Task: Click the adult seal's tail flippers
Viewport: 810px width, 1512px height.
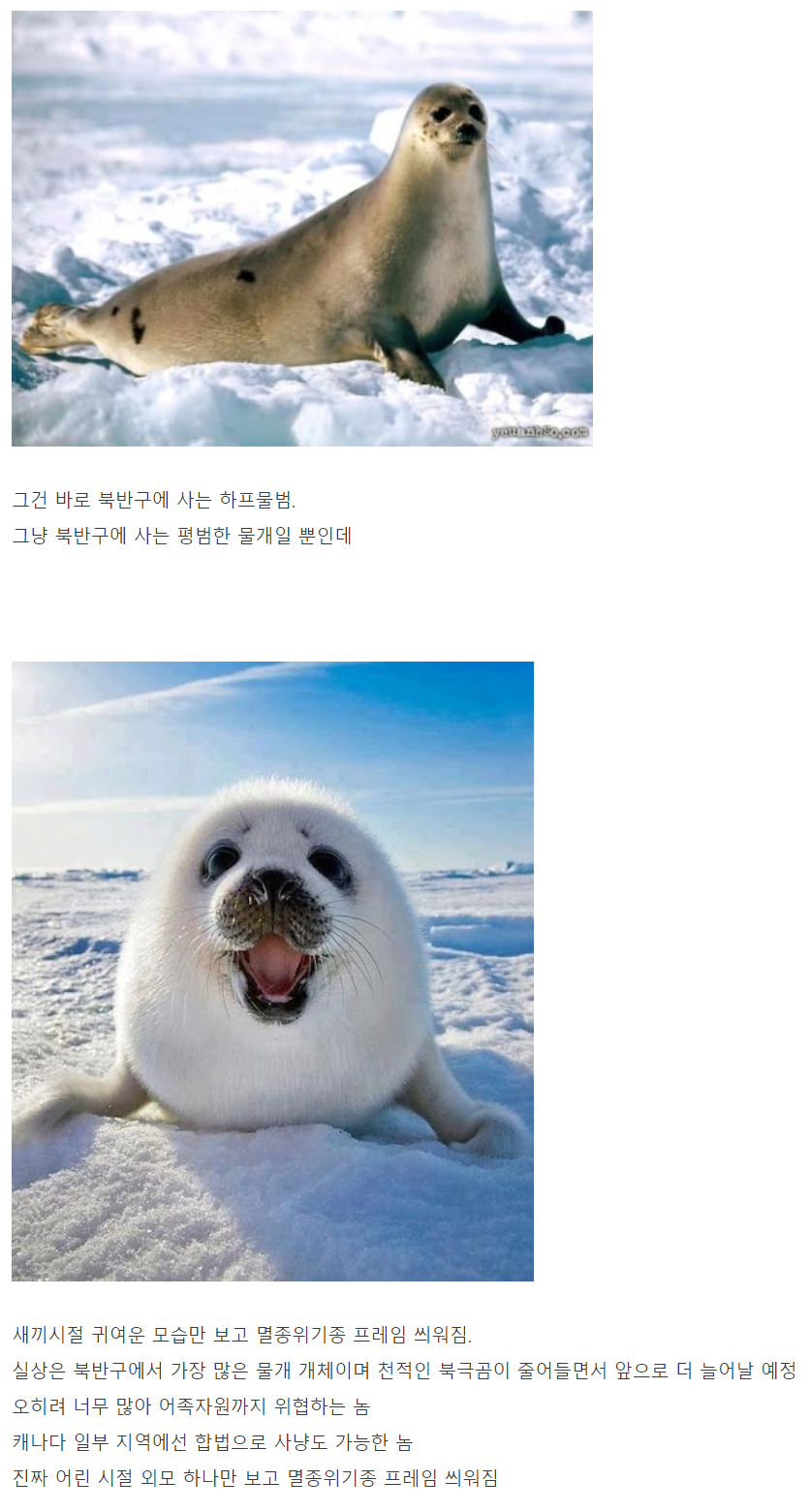Action: click(x=48, y=328)
